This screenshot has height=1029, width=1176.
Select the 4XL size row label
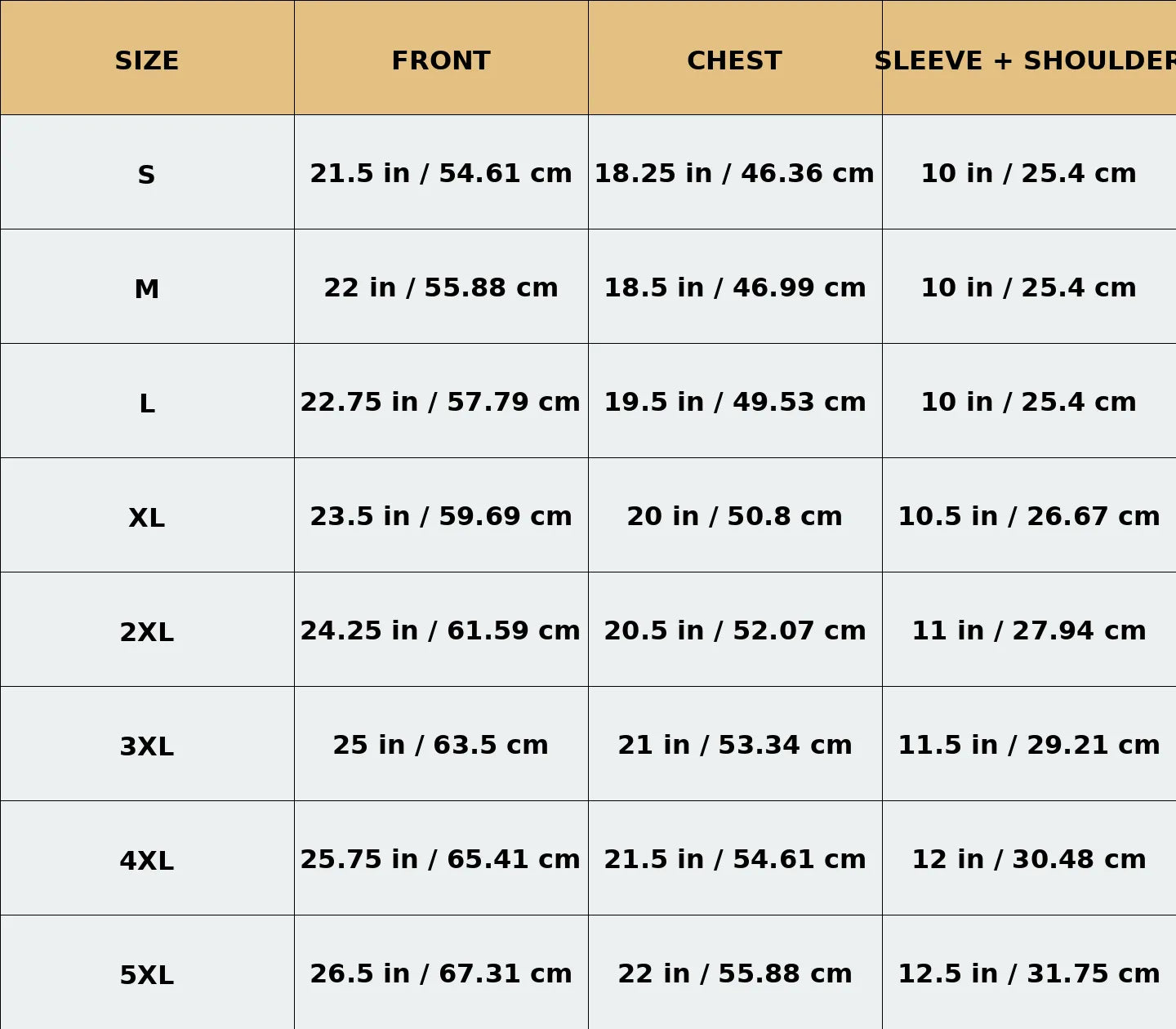point(147,861)
